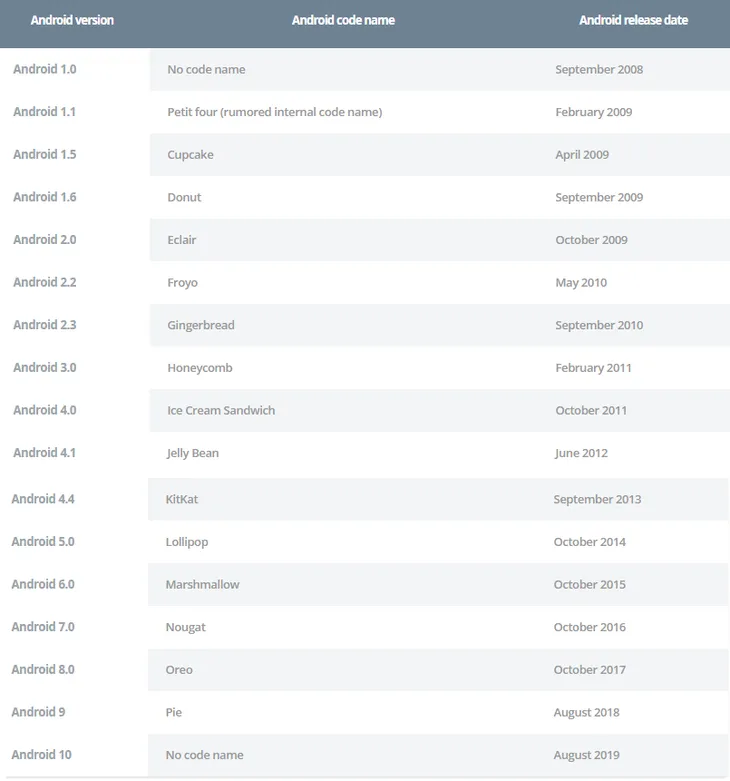Click the 'June 2012' release date
Image resolution: width=730 pixels, height=781 pixels.
tap(581, 453)
